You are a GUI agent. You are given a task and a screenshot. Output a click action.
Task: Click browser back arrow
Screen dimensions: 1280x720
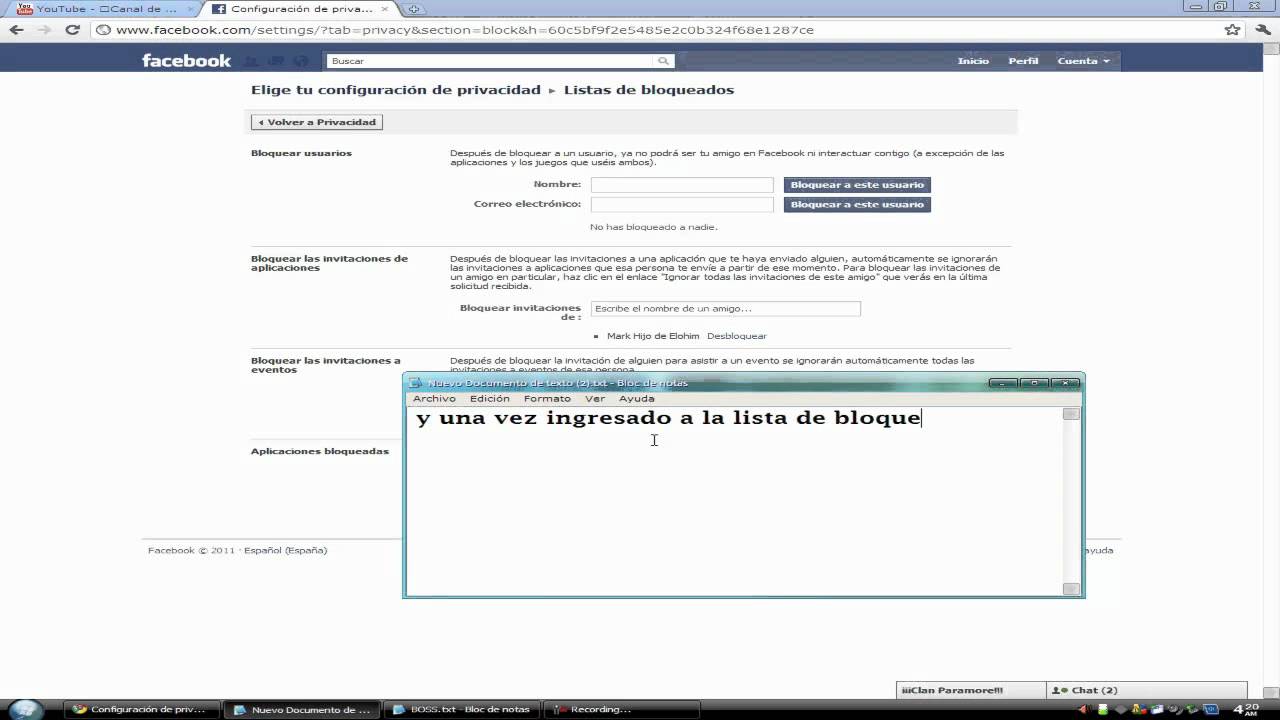pyautogui.click(x=17, y=30)
